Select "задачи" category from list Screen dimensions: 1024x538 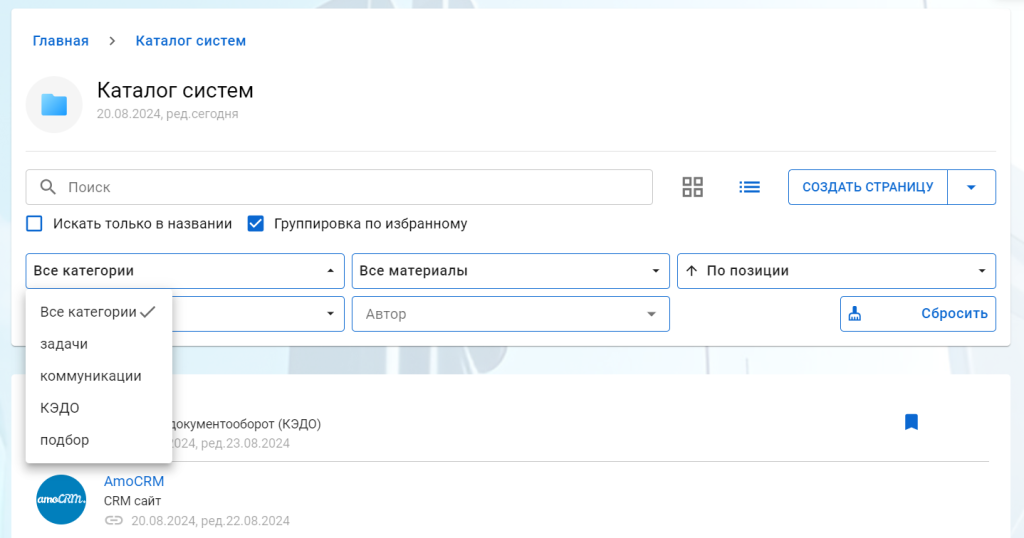coord(64,344)
